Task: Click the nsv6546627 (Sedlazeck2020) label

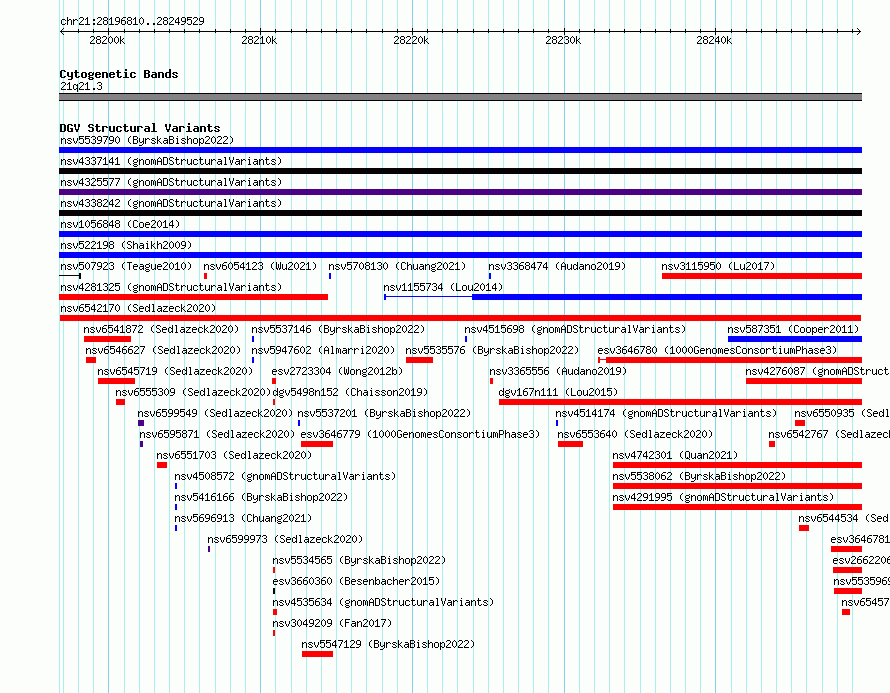Action: pyautogui.click(x=163, y=350)
